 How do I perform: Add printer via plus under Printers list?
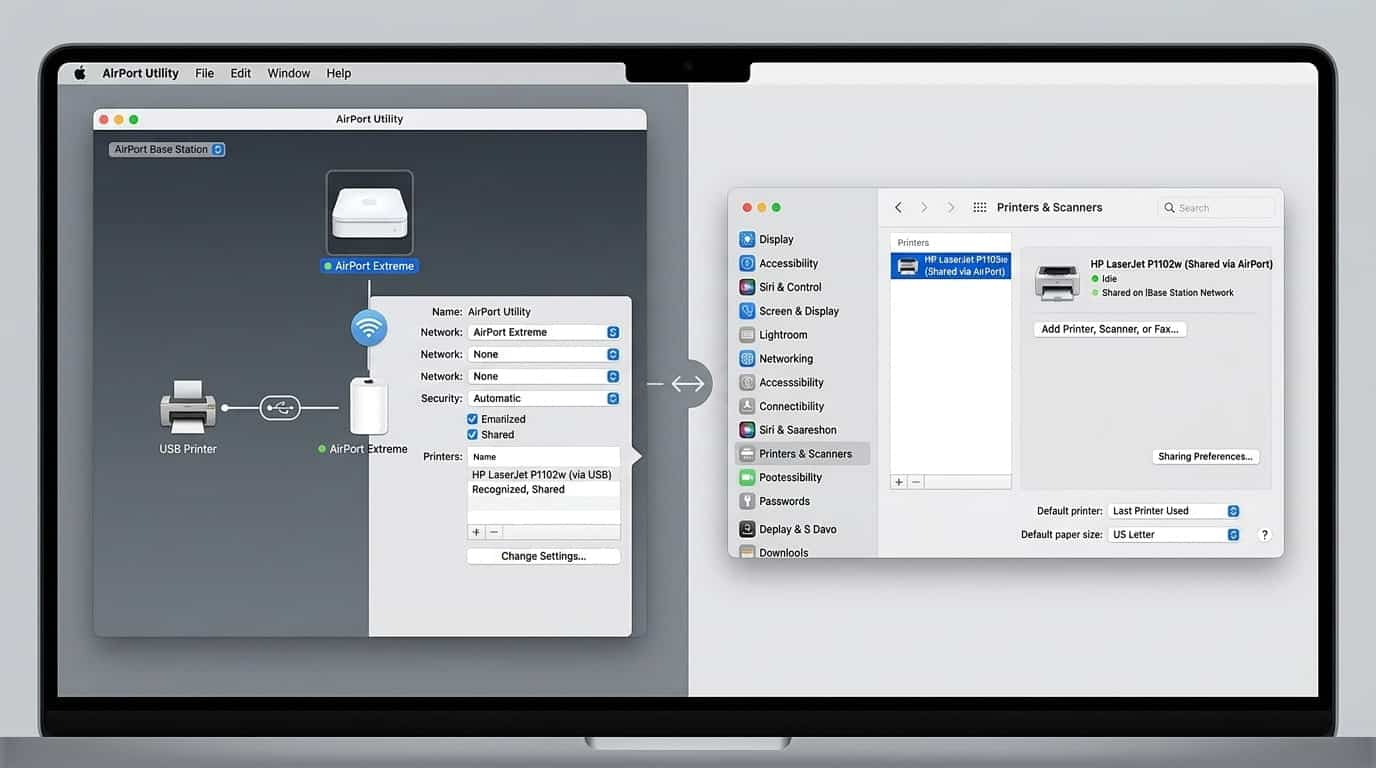tap(899, 482)
